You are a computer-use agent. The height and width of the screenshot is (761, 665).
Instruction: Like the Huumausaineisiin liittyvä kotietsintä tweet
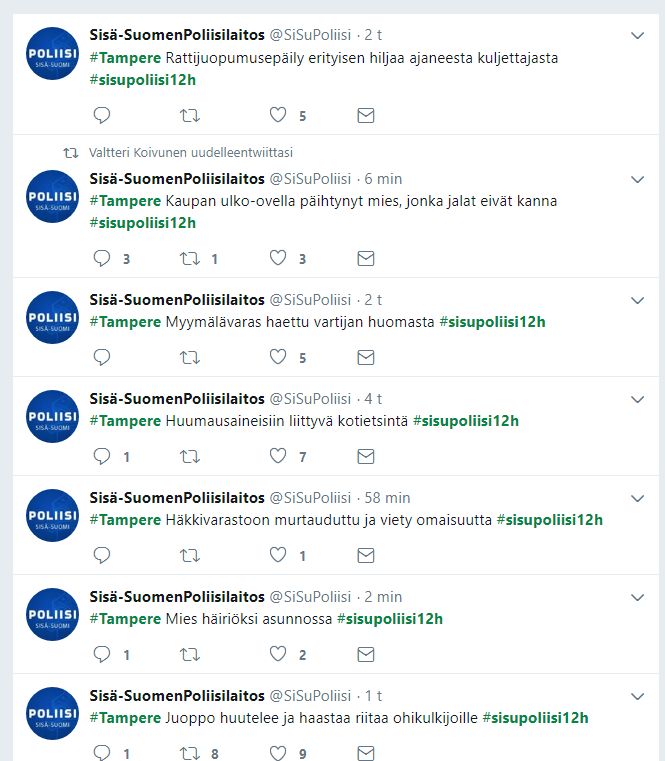[x=278, y=456]
